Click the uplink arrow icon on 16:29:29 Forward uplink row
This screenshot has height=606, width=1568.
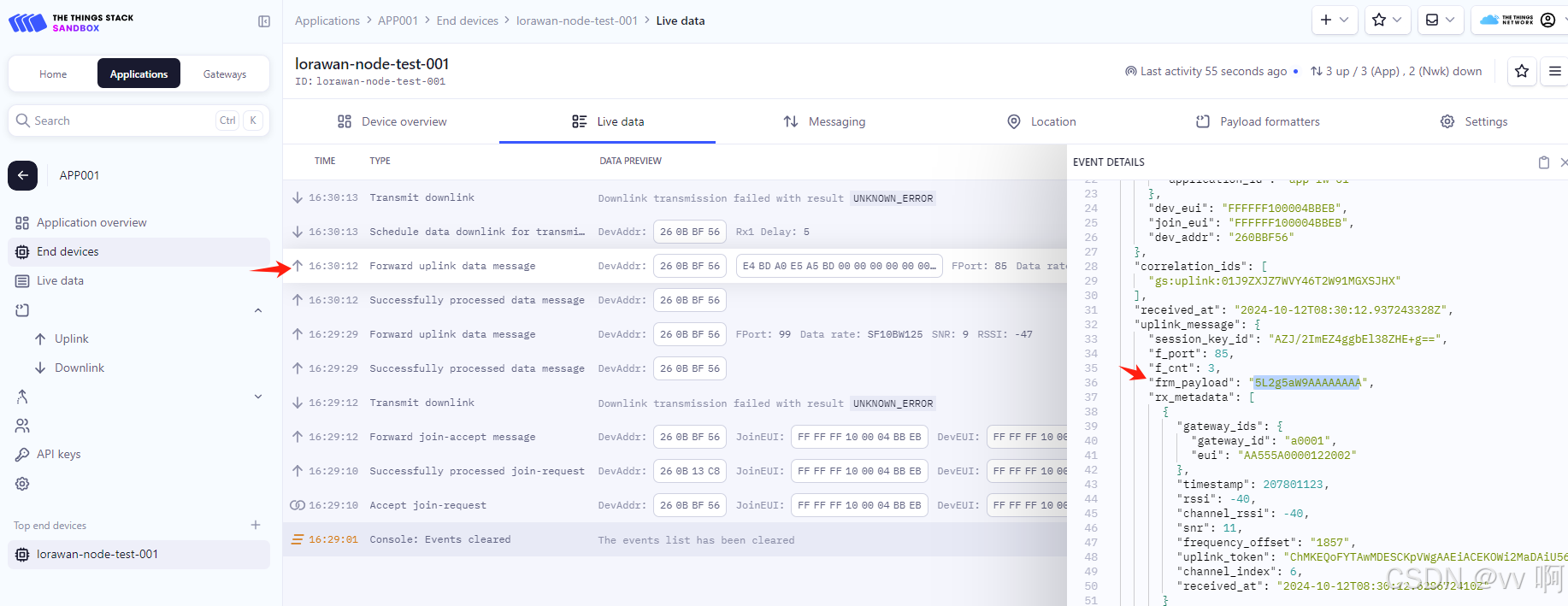(x=298, y=334)
